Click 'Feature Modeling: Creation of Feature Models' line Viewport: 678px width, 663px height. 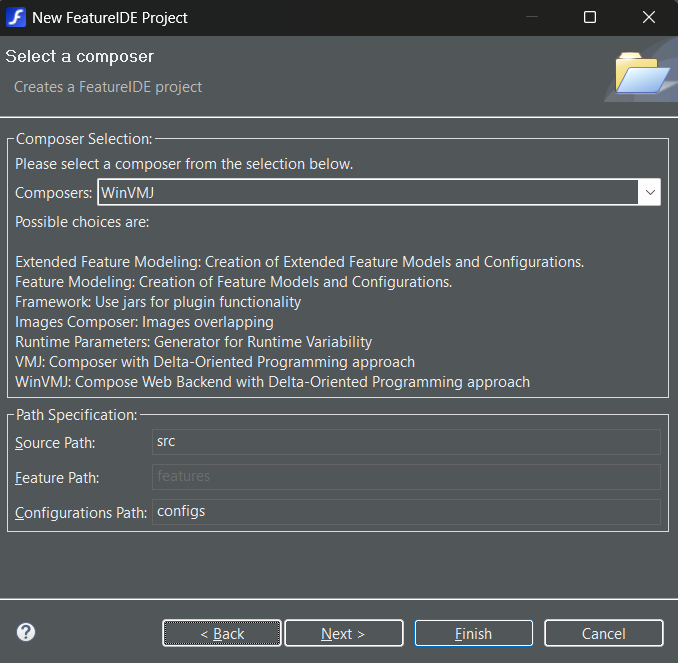pos(233,282)
